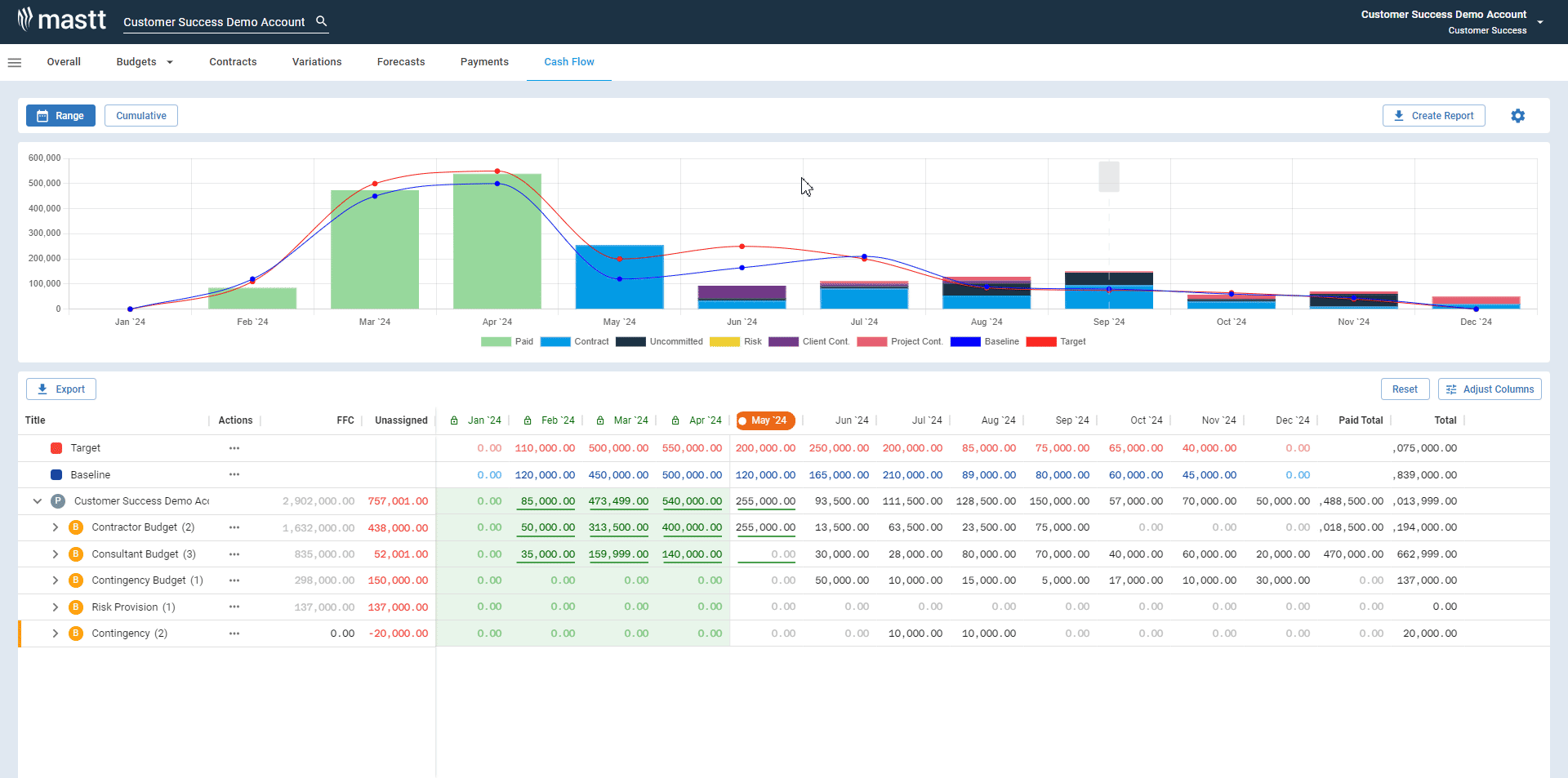Click the red Target color swatch in table

point(56,448)
